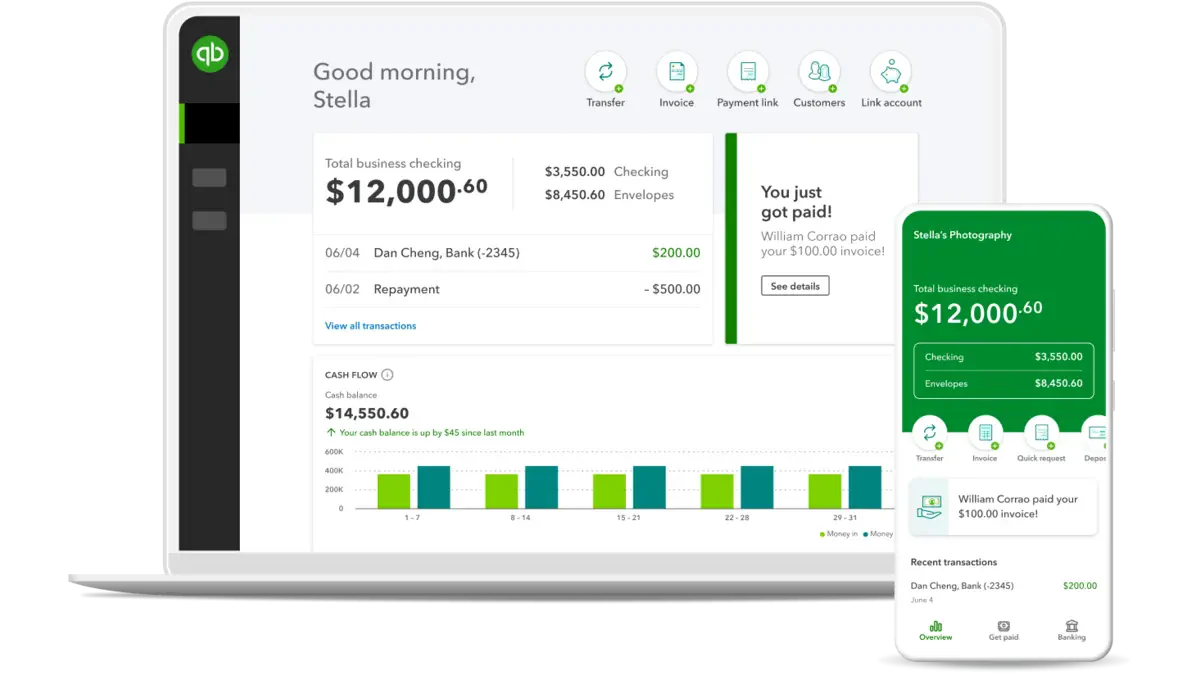
Task: Click the 1 - 7 money in bar
Action: point(394,491)
